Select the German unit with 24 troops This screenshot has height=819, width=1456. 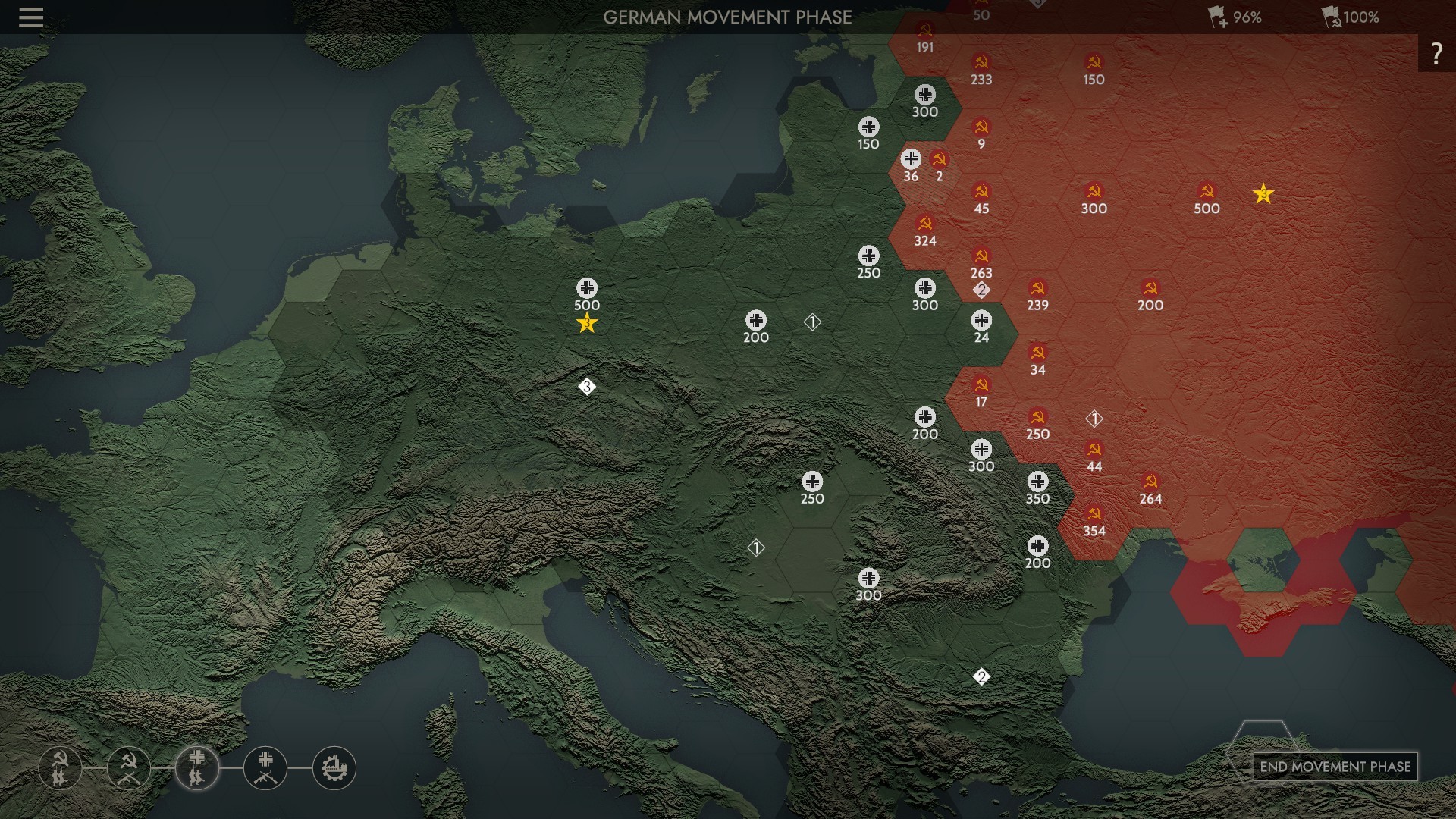click(x=981, y=322)
